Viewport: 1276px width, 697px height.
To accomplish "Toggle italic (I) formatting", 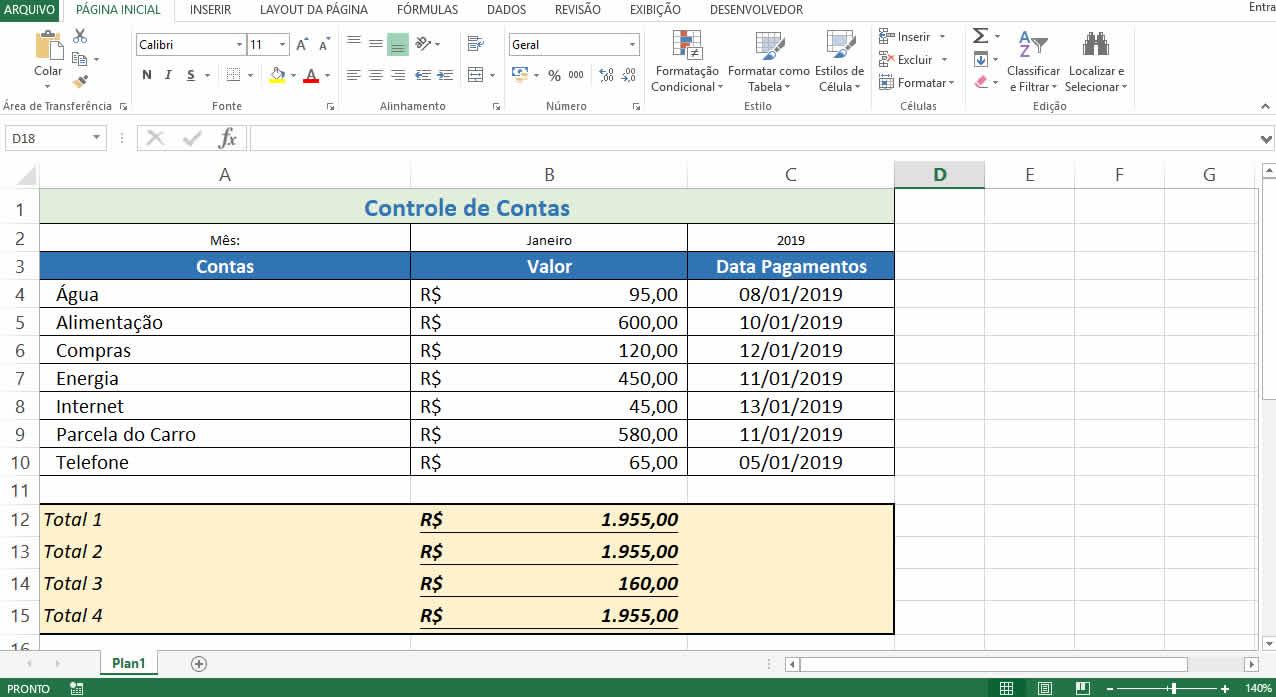I will pos(168,75).
